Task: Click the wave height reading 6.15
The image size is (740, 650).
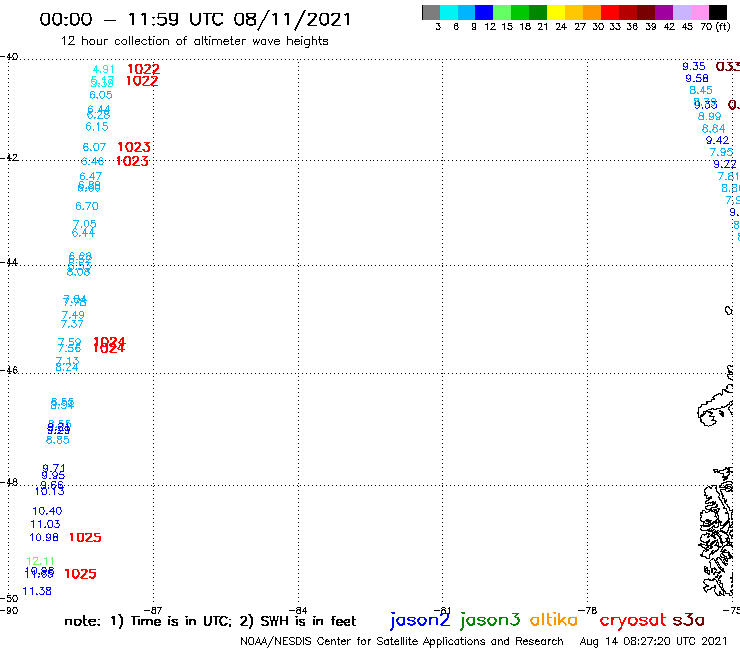Action: tap(97, 127)
